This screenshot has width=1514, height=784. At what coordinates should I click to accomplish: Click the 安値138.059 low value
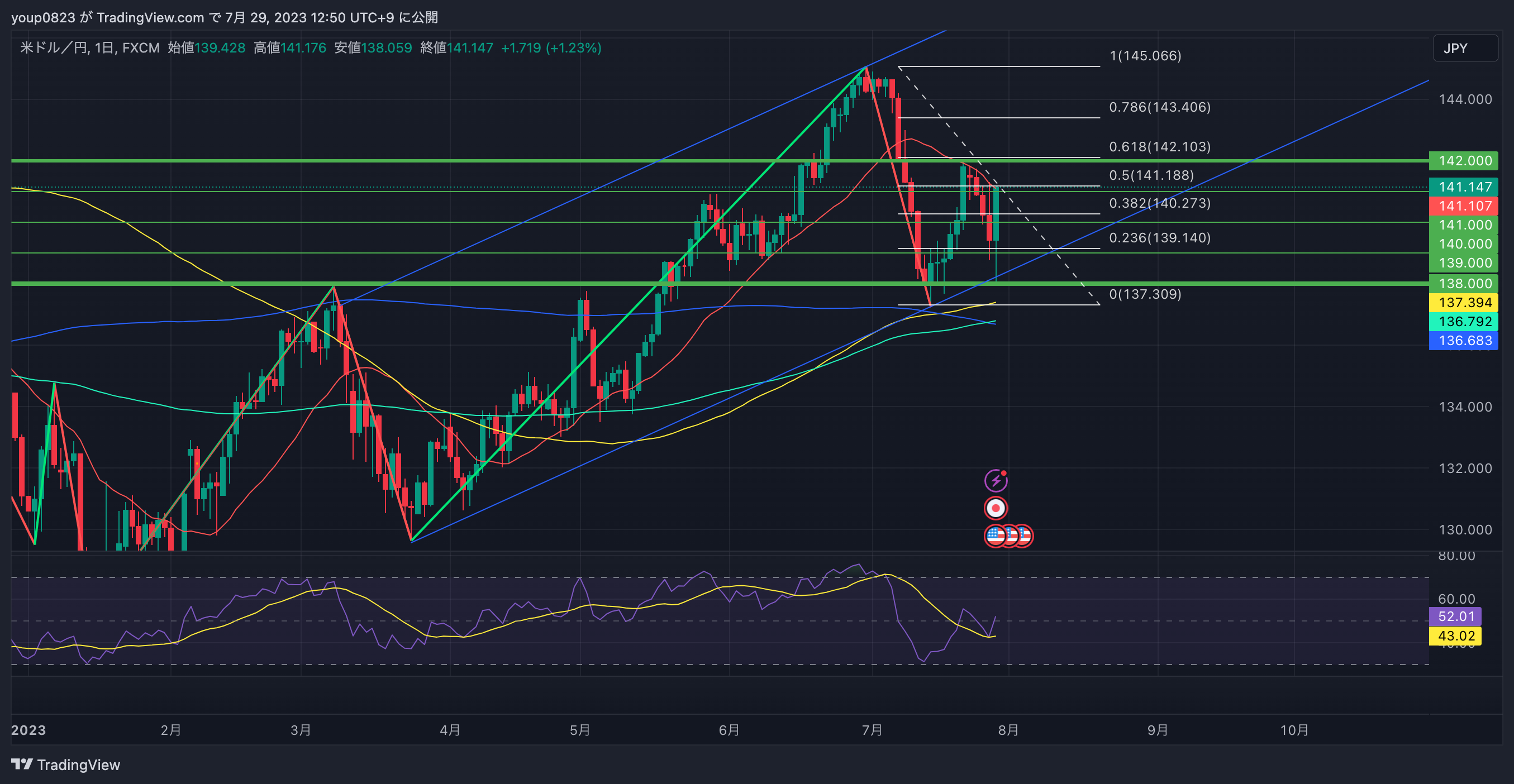373,48
